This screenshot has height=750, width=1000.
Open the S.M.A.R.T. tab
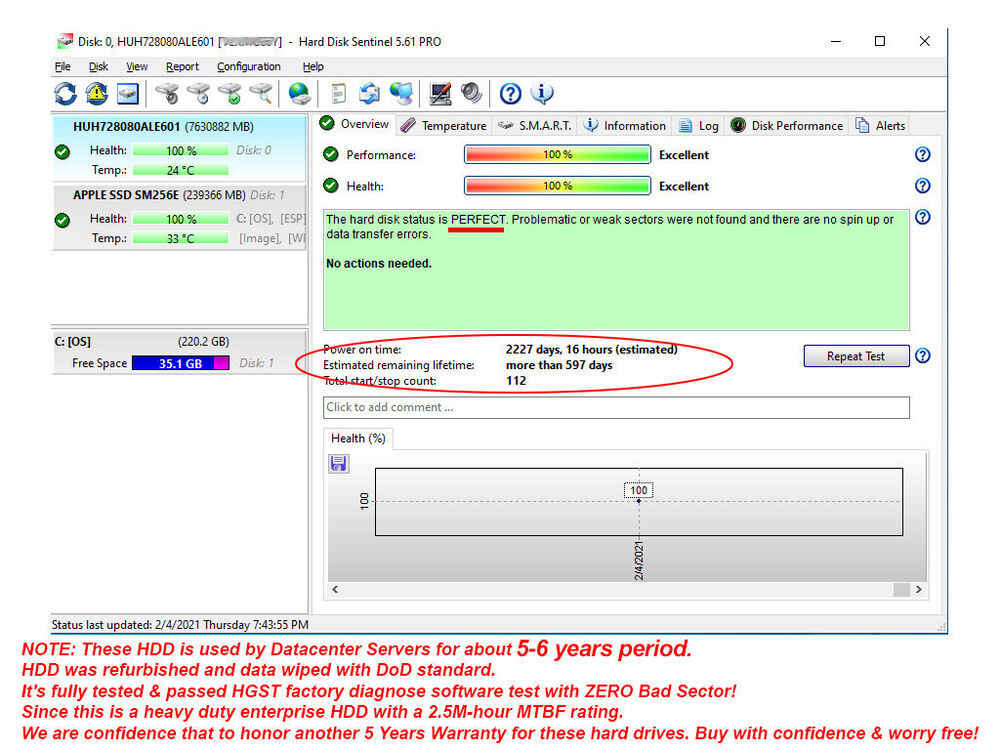tap(534, 126)
